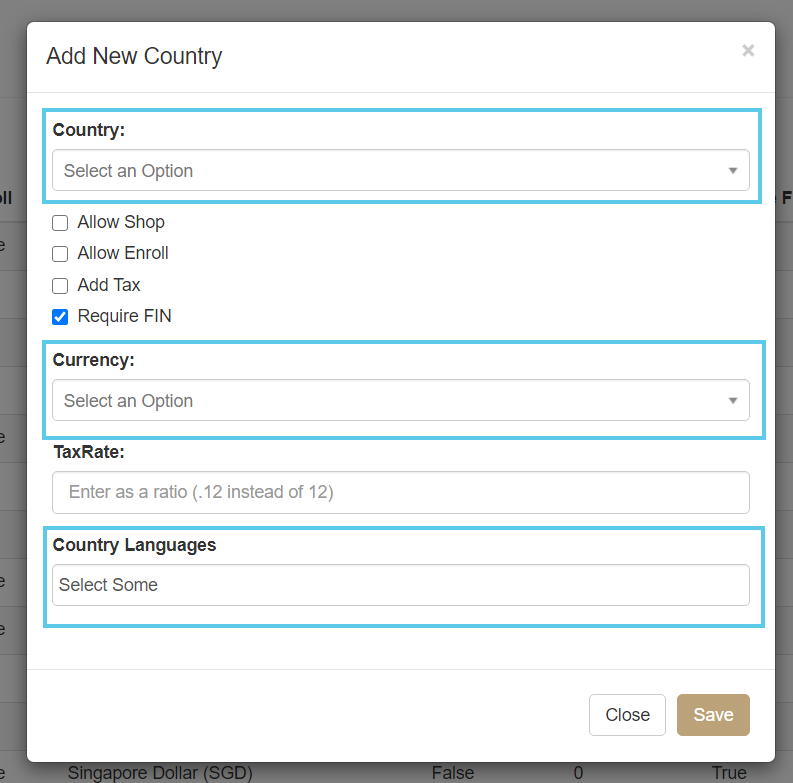
Task: Click the 'TaxRate:' field label
Action: coord(88,452)
